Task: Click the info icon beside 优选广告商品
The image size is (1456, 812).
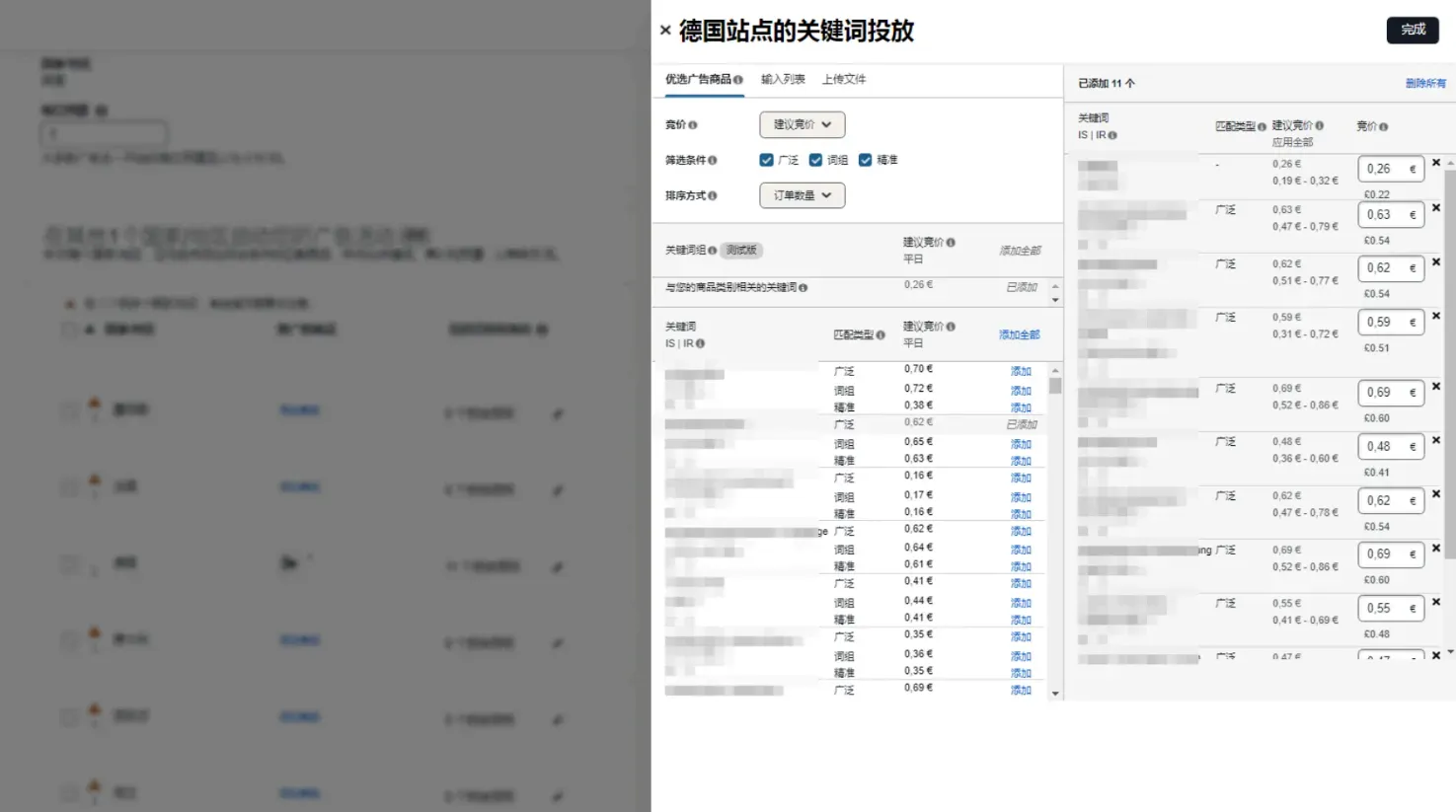Action: 738,80
